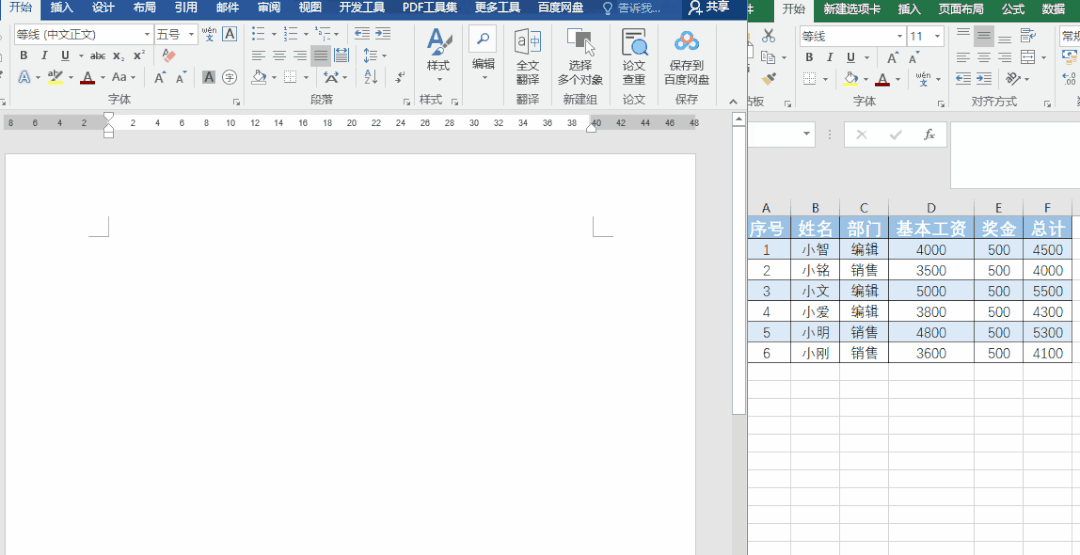Viewport: 1080px width, 555px height.
Task: Center text in Word paragraph group
Action: tap(279, 56)
